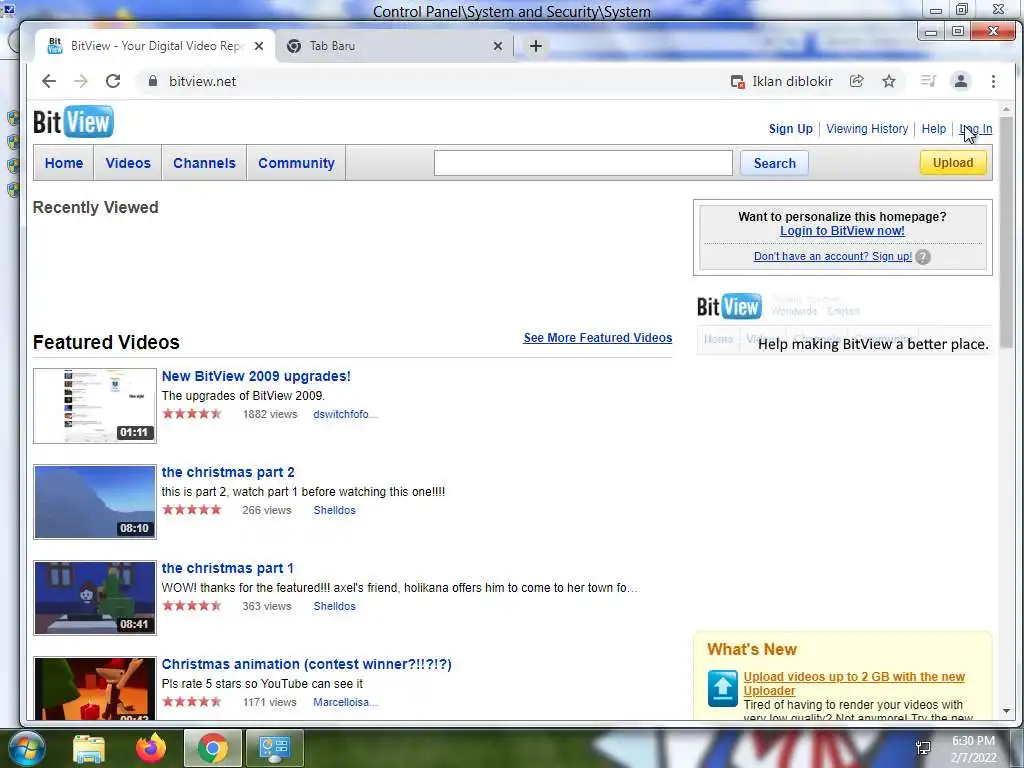Image resolution: width=1024 pixels, height=768 pixels.
Task: Open the Home navigation item
Action: point(63,163)
